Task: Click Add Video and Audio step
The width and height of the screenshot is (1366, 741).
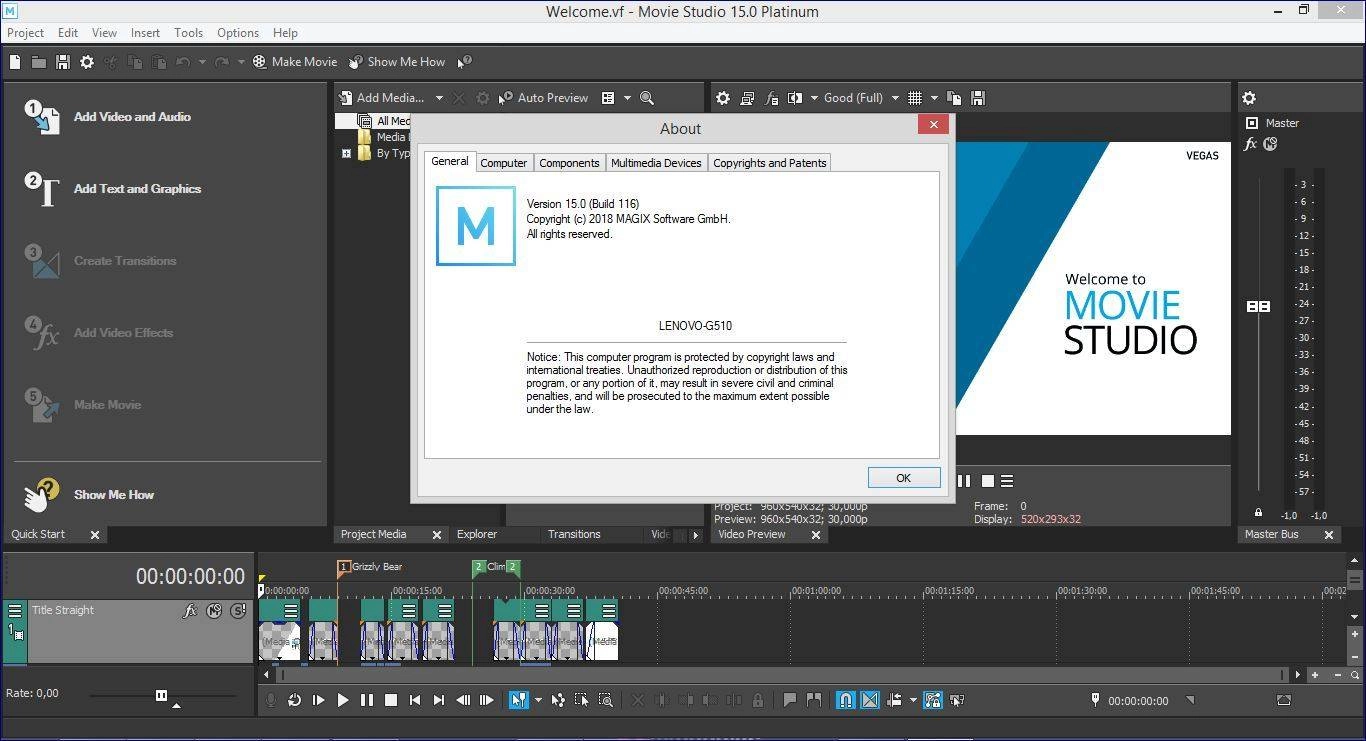Action: click(108, 117)
